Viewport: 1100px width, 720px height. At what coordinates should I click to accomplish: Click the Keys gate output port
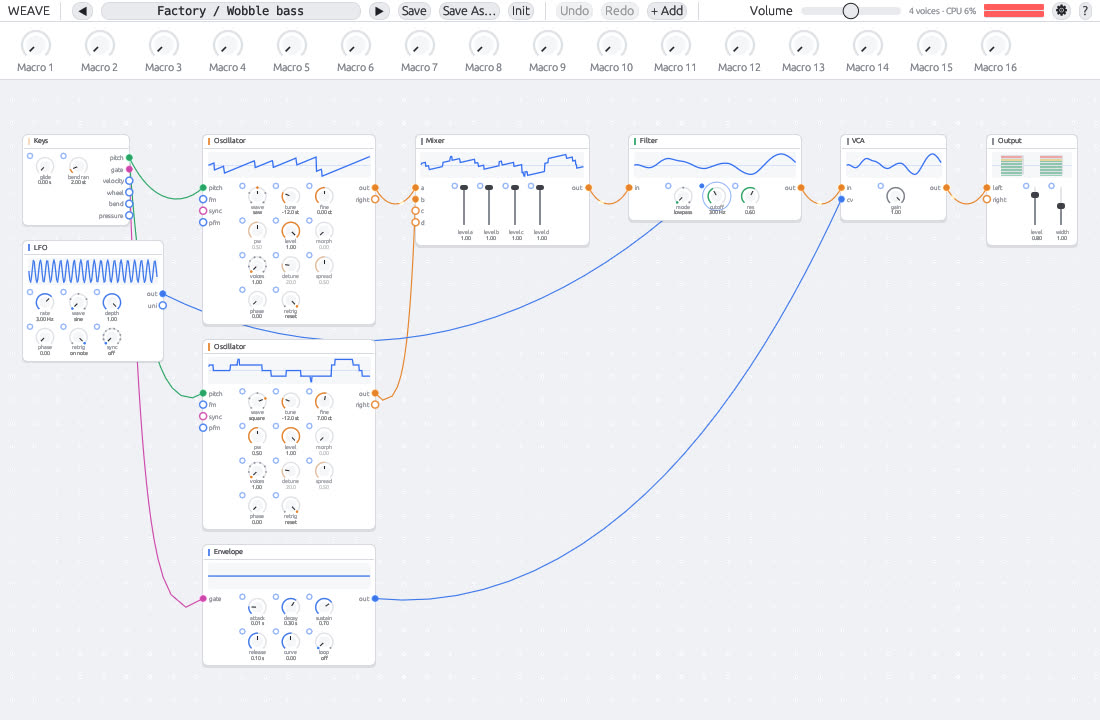[129, 170]
